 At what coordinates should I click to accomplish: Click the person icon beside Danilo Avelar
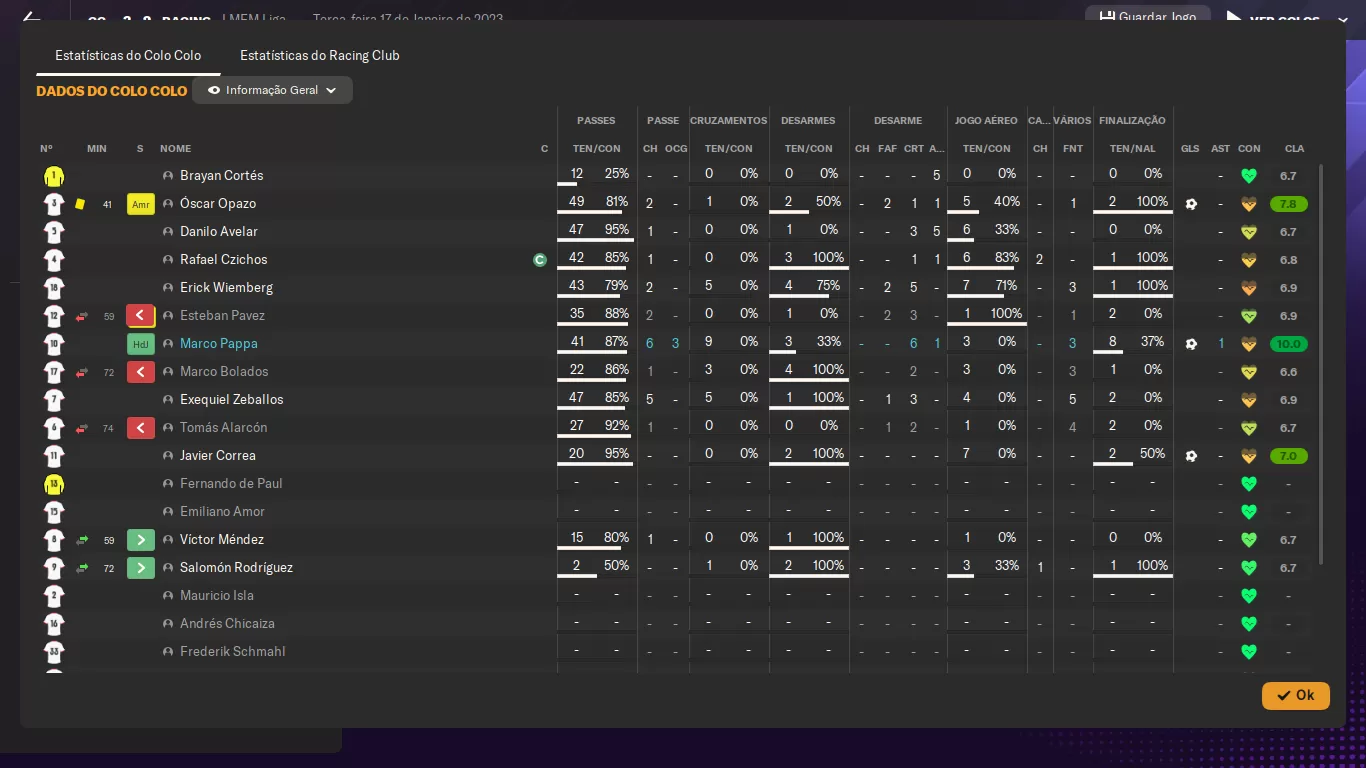(x=168, y=232)
